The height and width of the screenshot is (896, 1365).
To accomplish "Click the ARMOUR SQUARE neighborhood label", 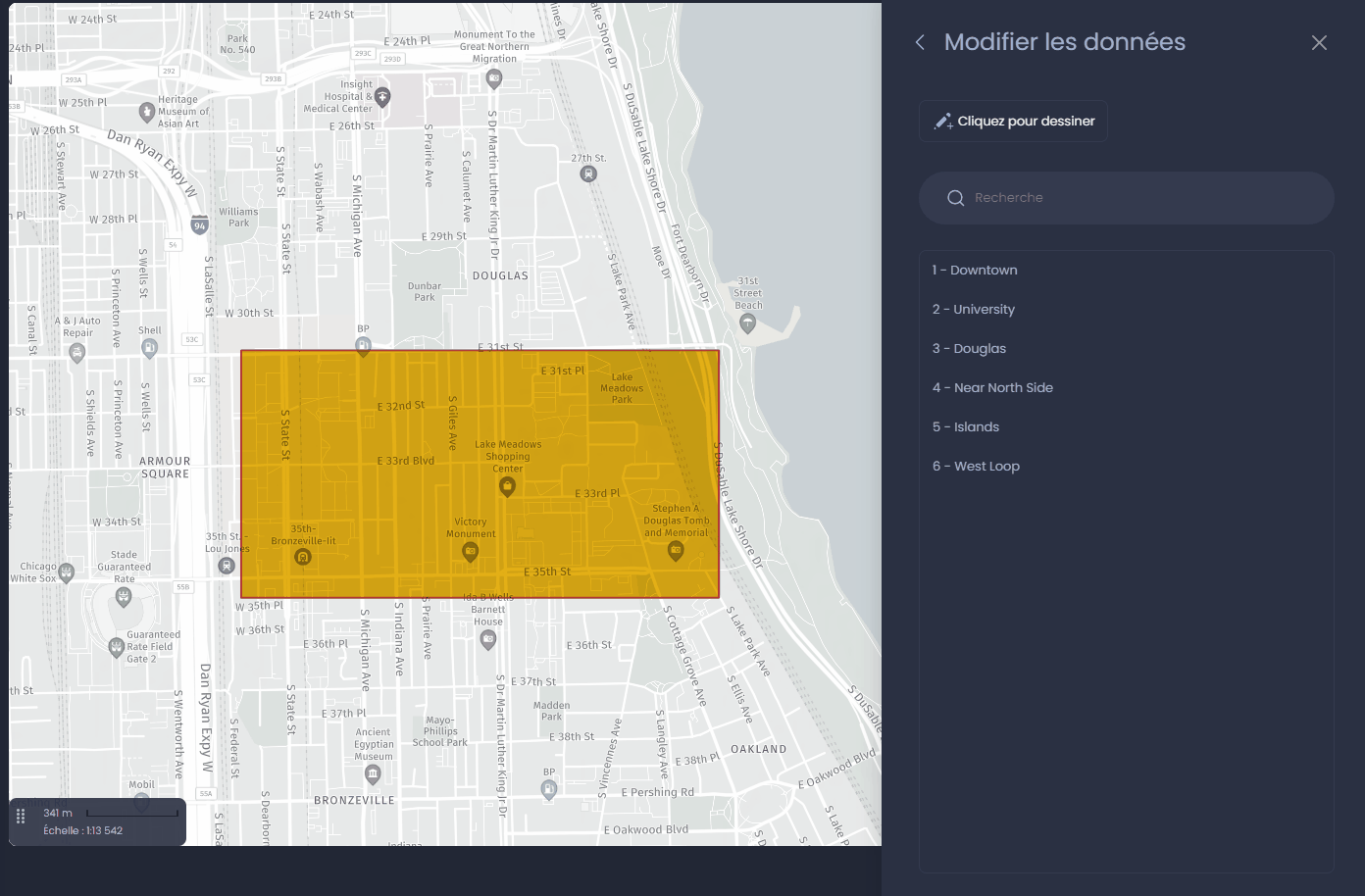I will point(165,468).
